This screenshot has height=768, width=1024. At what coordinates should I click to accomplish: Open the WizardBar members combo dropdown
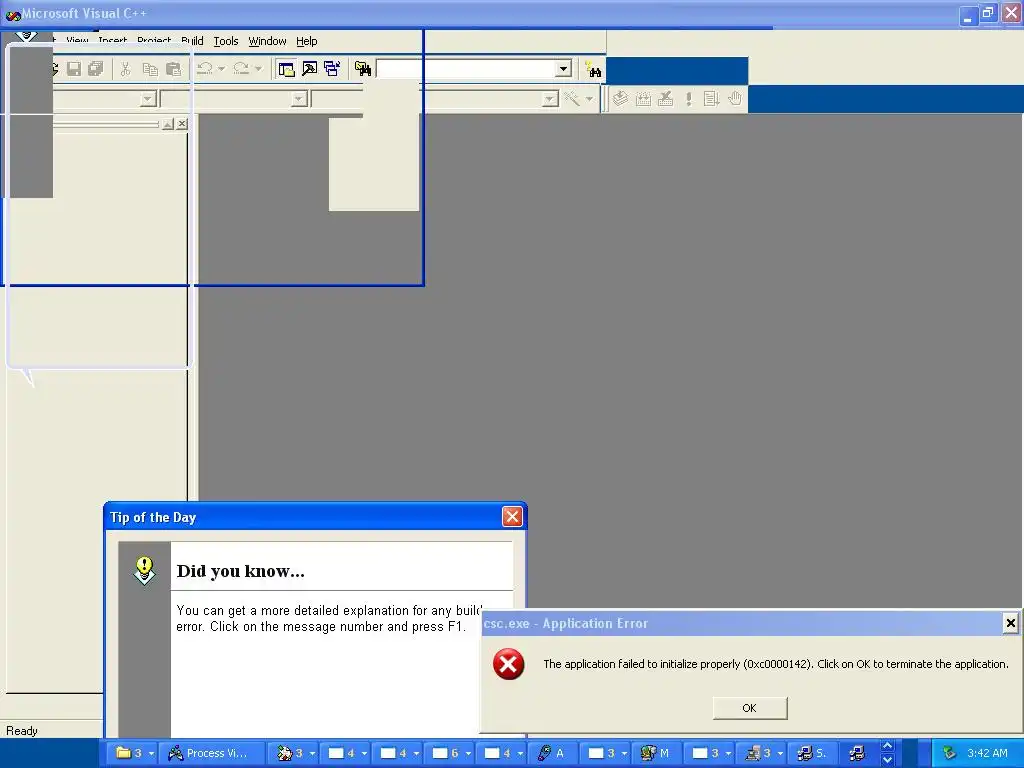[x=550, y=99]
